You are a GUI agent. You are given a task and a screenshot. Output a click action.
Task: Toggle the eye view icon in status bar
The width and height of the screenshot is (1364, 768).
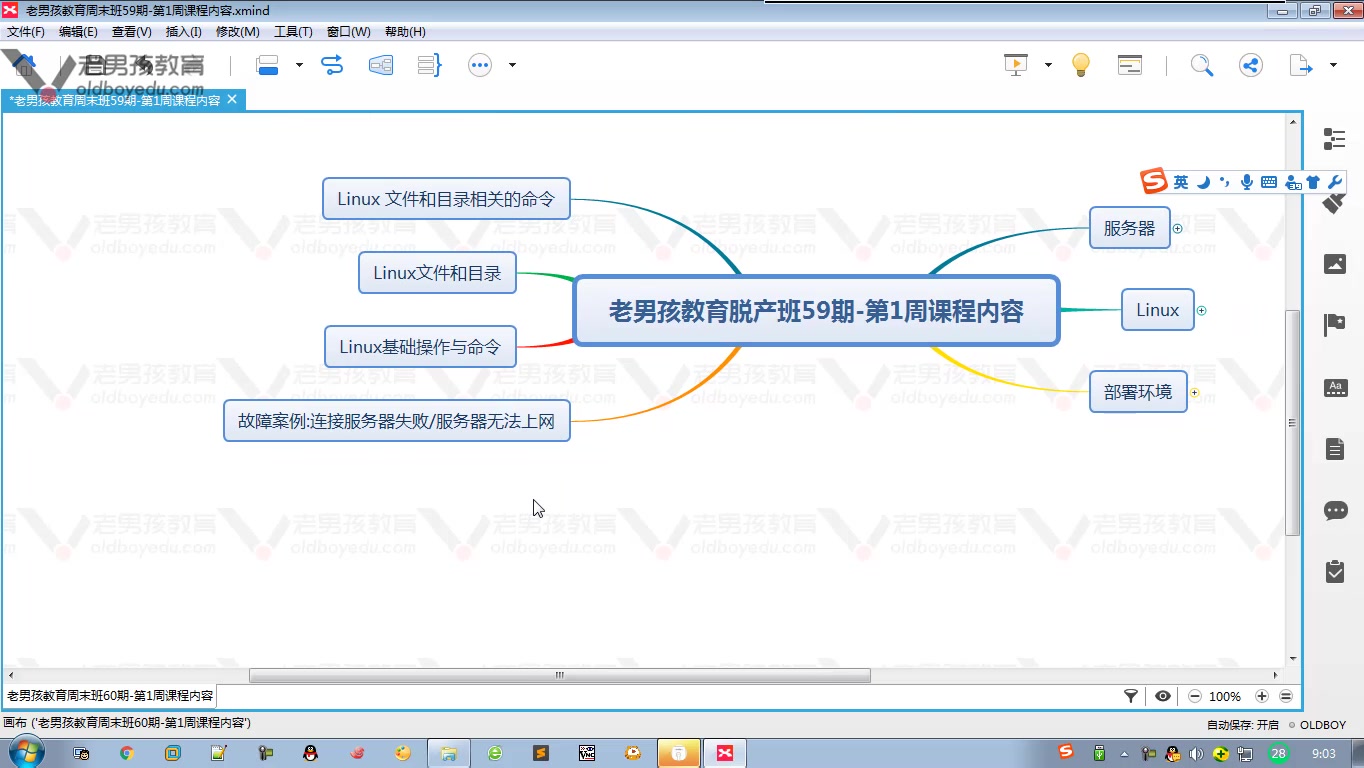(x=1160, y=696)
